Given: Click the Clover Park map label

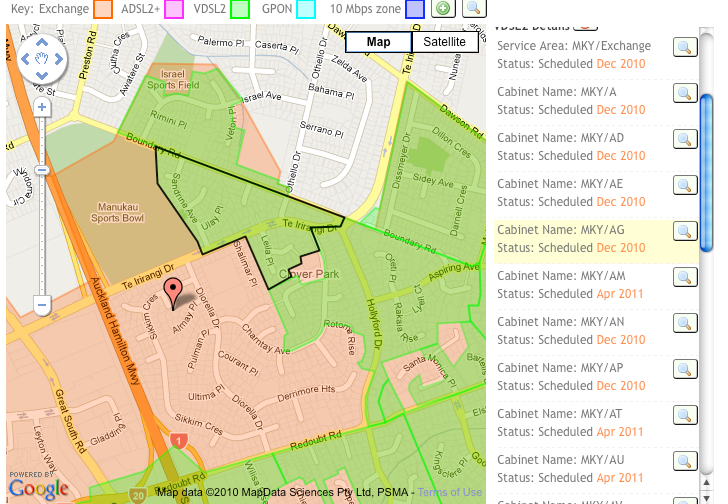Looking at the screenshot, I should point(309,274).
